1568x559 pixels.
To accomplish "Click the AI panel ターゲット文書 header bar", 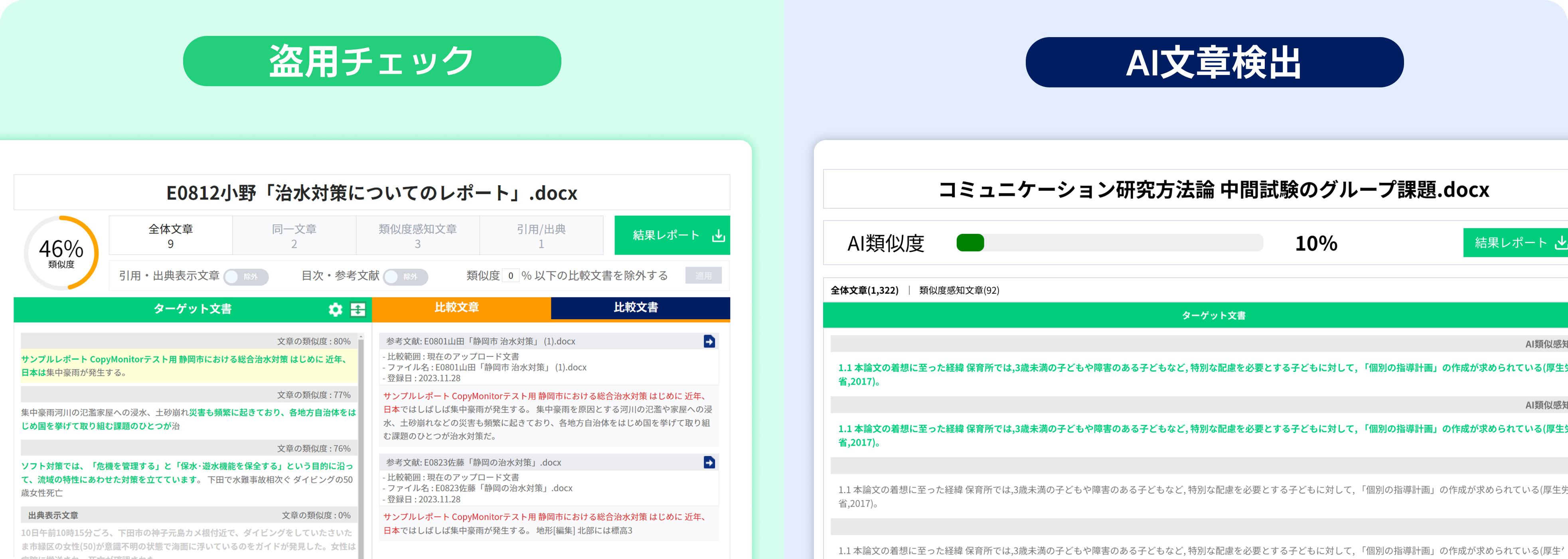I will [x=1195, y=316].
